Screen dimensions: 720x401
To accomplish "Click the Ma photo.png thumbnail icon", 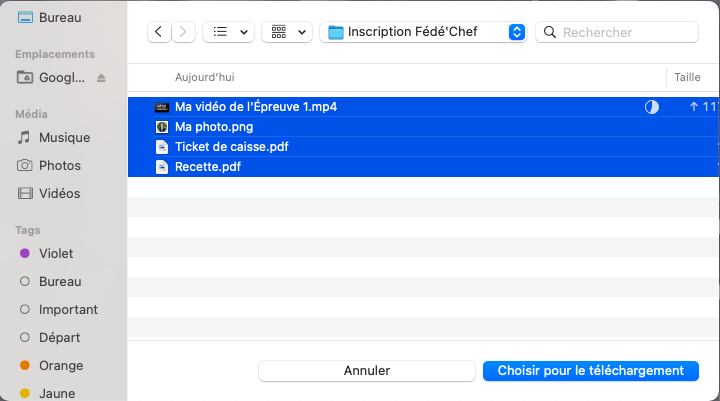I will (x=162, y=127).
